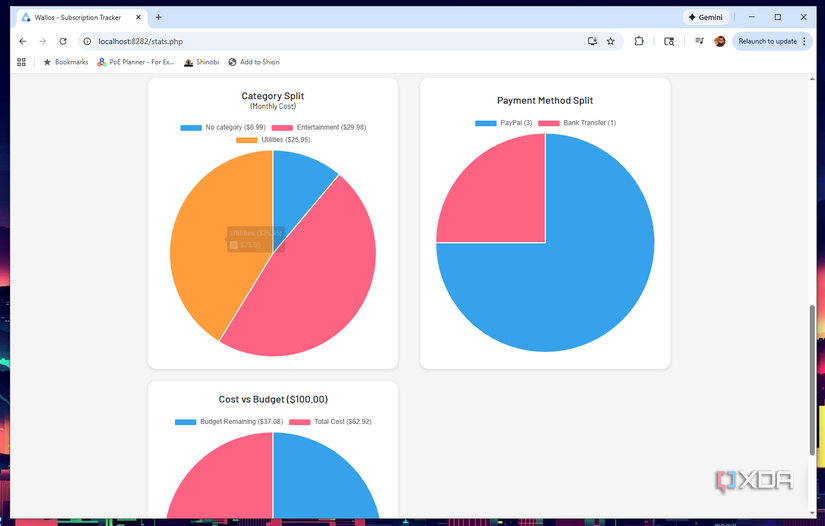Viewport: 825px width, 526px height.
Task: Click the Cost vs Budget ($100.00) heading
Action: (x=273, y=399)
